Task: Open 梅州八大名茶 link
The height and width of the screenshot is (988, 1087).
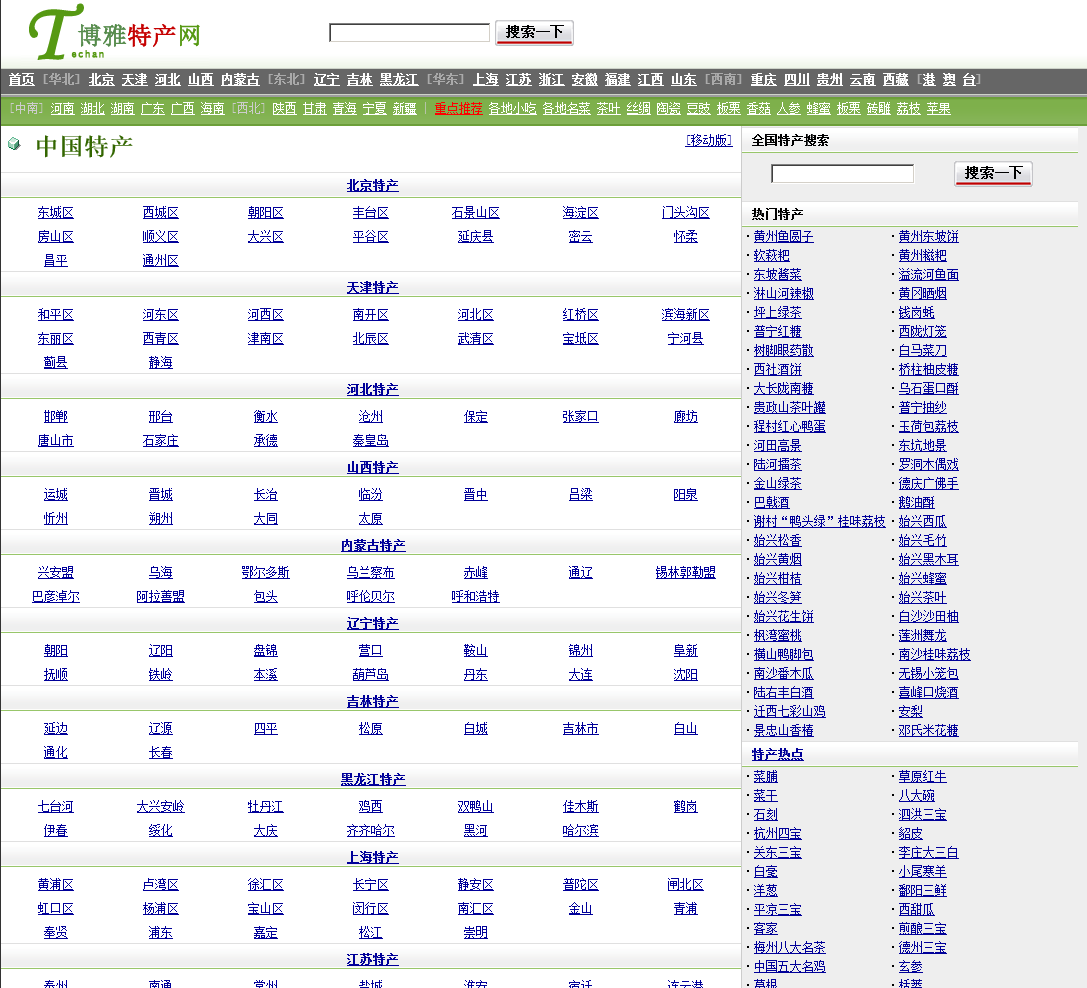Action: (790, 947)
